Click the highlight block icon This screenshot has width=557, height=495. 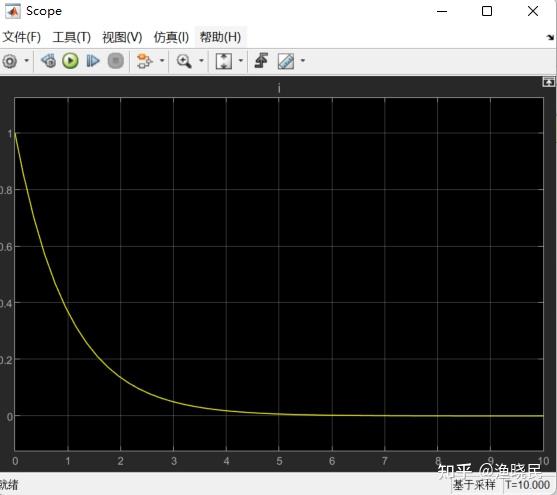click(x=145, y=61)
